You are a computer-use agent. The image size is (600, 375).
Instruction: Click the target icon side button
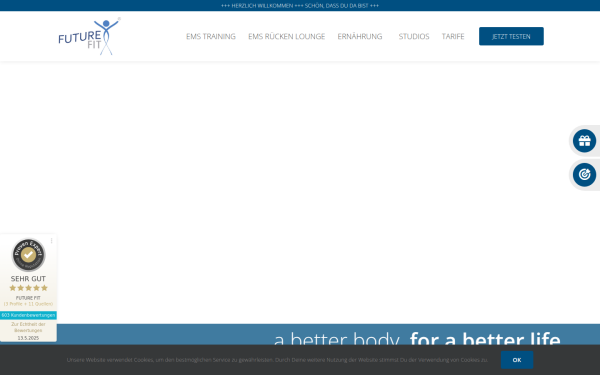584,175
